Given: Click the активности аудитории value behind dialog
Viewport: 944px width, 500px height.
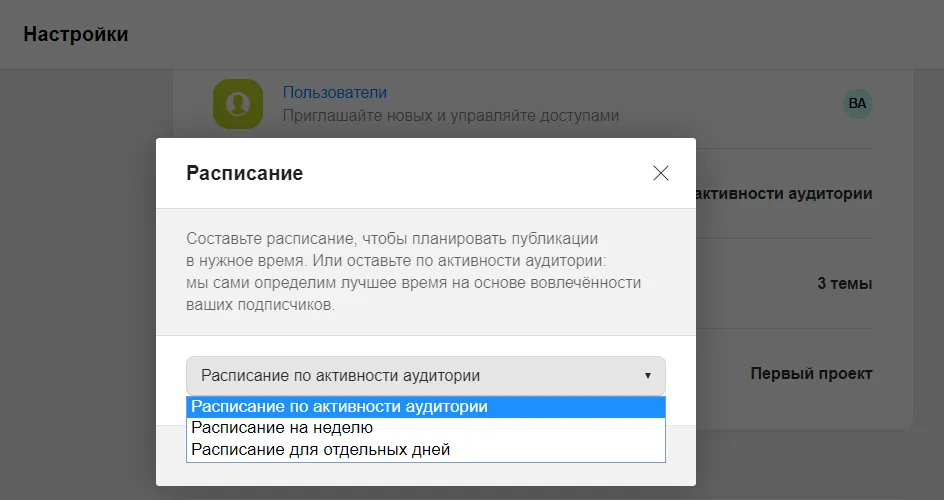Looking at the screenshot, I should 784,194.
